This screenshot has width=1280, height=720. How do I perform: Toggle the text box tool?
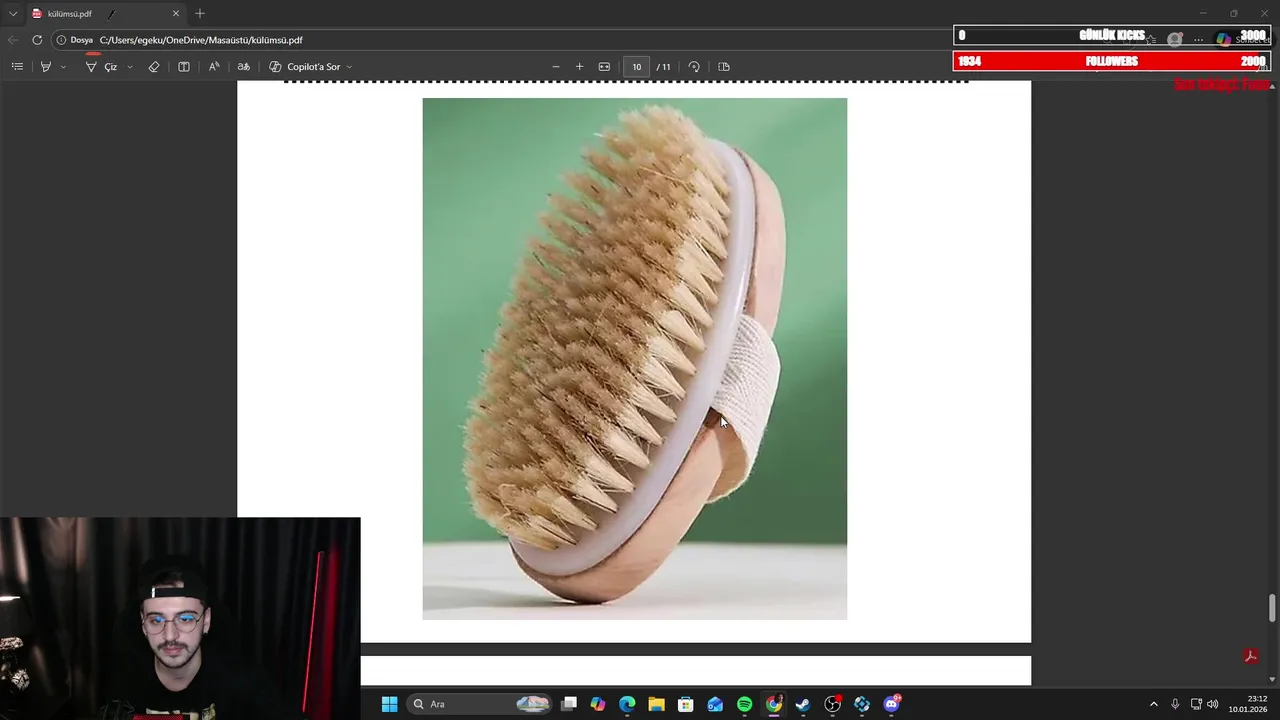pyautogui.click(x=184, y=67)
